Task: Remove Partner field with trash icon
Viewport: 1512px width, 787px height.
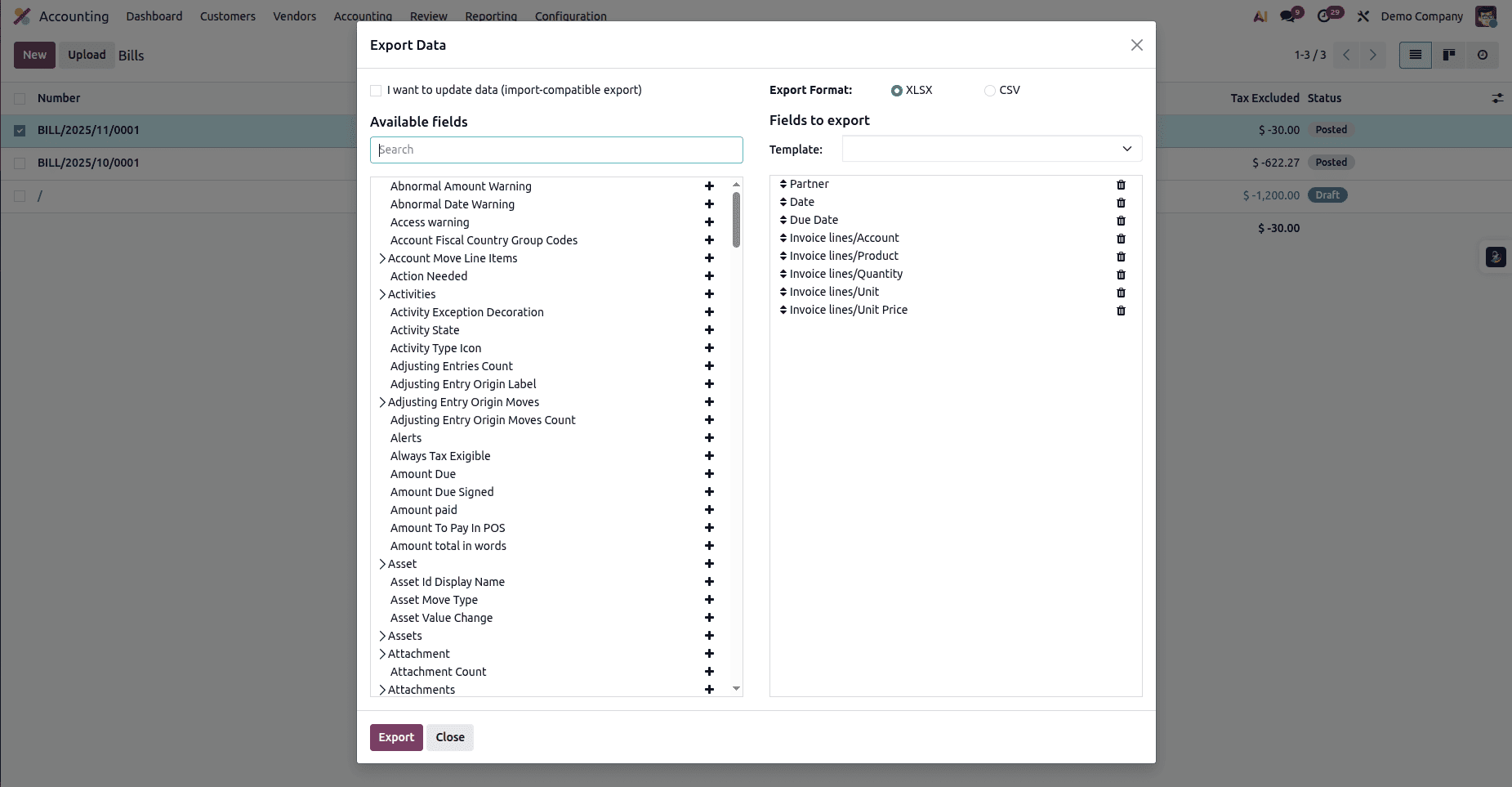Action: tap(1121, 185)
